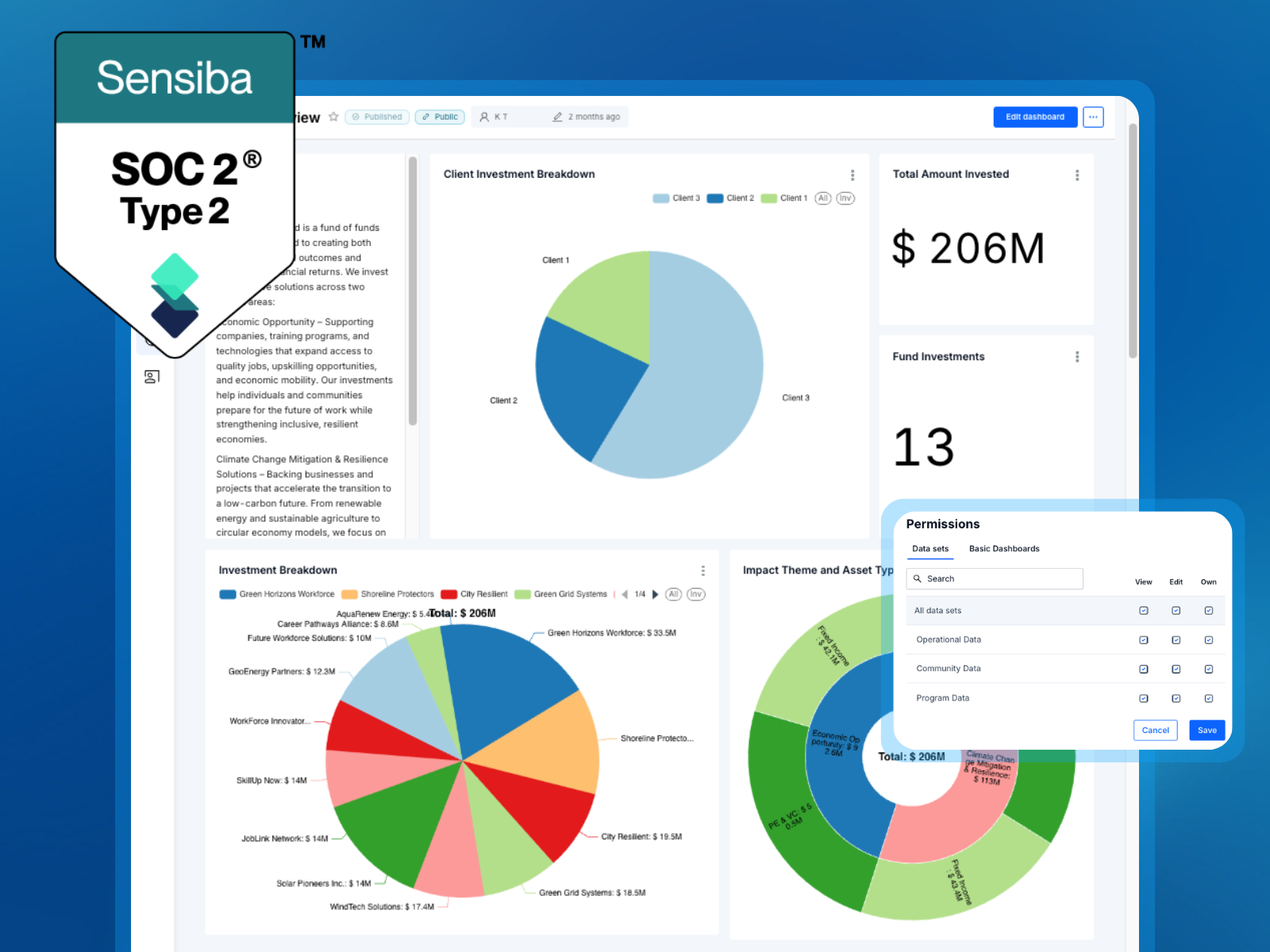Click the edit pencil beside '2 months ago'
1270x952 pixels.
tap(556, 117)
